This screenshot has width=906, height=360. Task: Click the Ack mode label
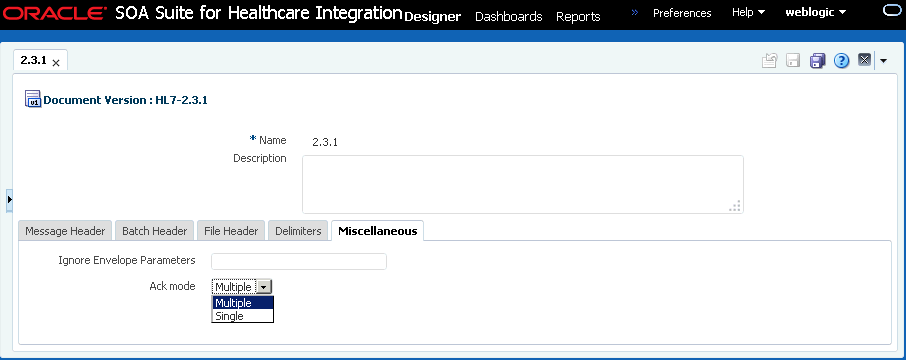coord(172,286)
